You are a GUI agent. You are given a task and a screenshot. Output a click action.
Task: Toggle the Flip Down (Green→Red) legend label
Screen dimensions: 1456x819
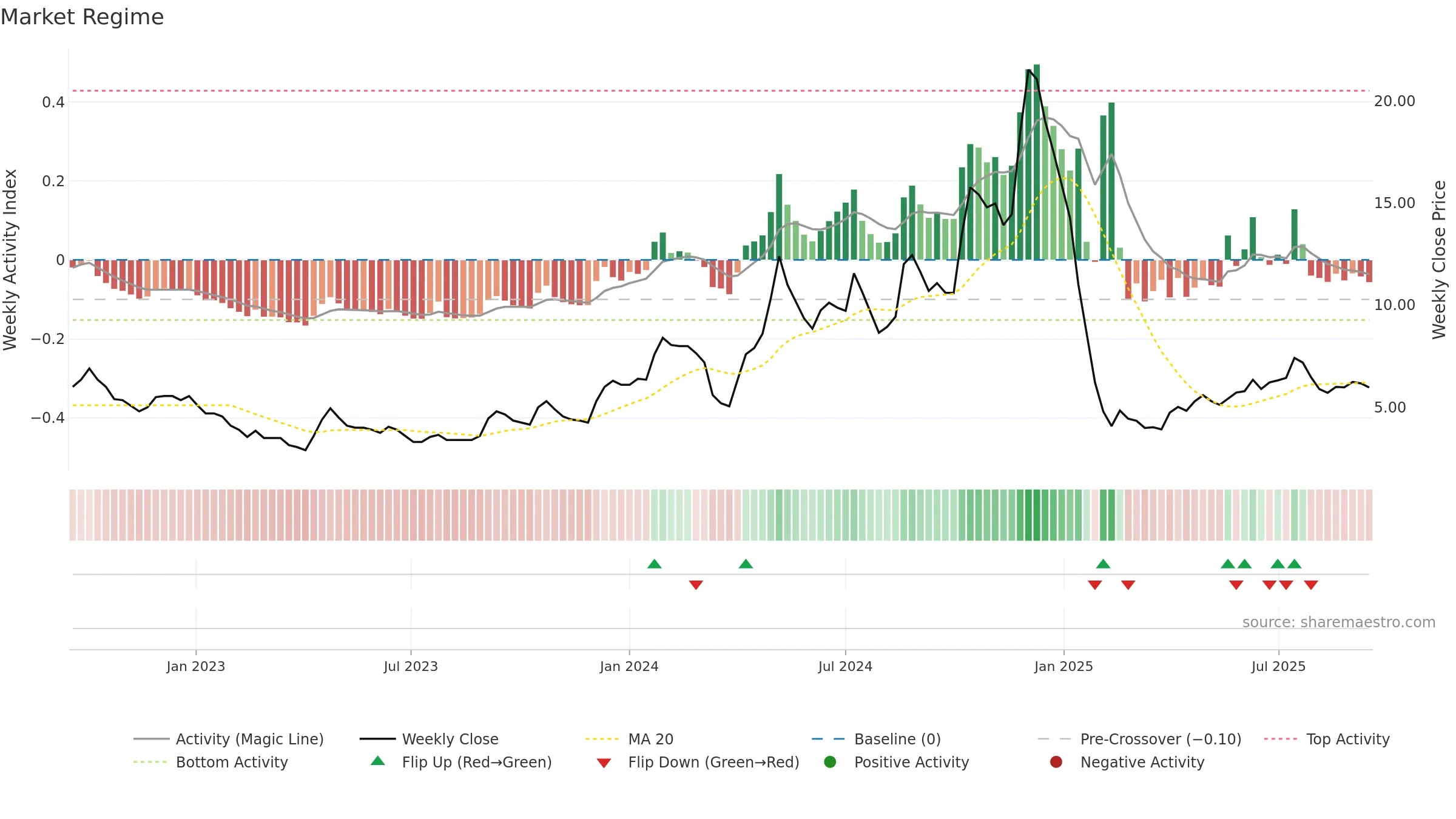pyautogui.click(x=714, y=762)
